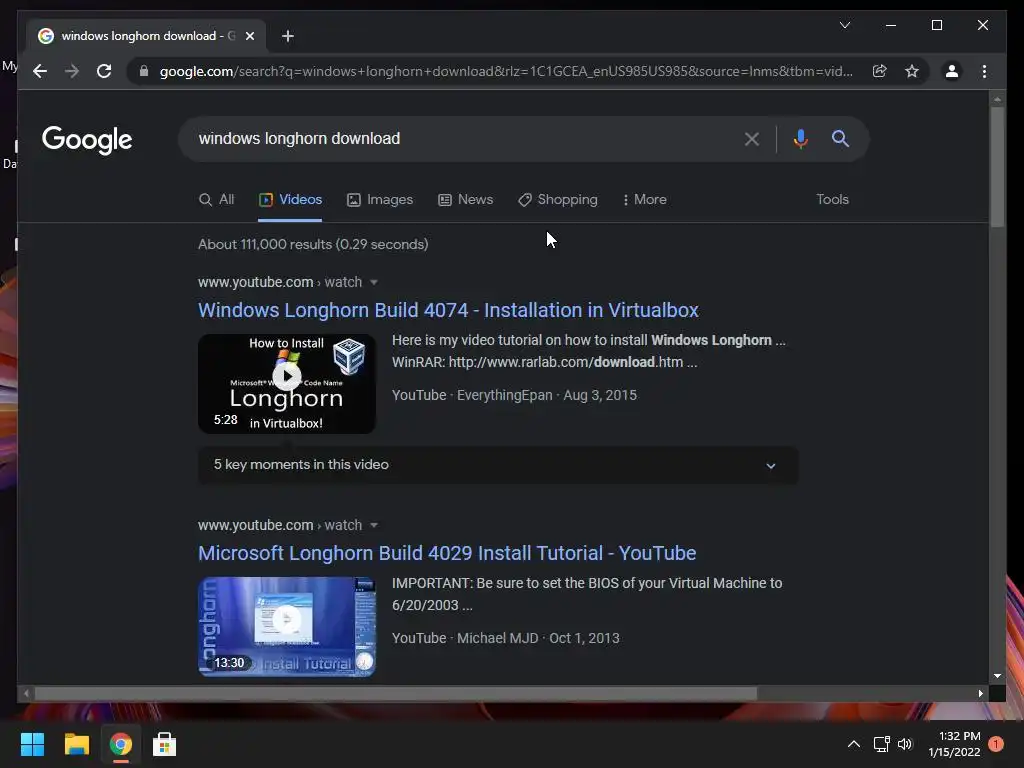Start voice search with microphone
Image resolution: width=1024 pixels, height=768 pixels.
coord(801,138)
